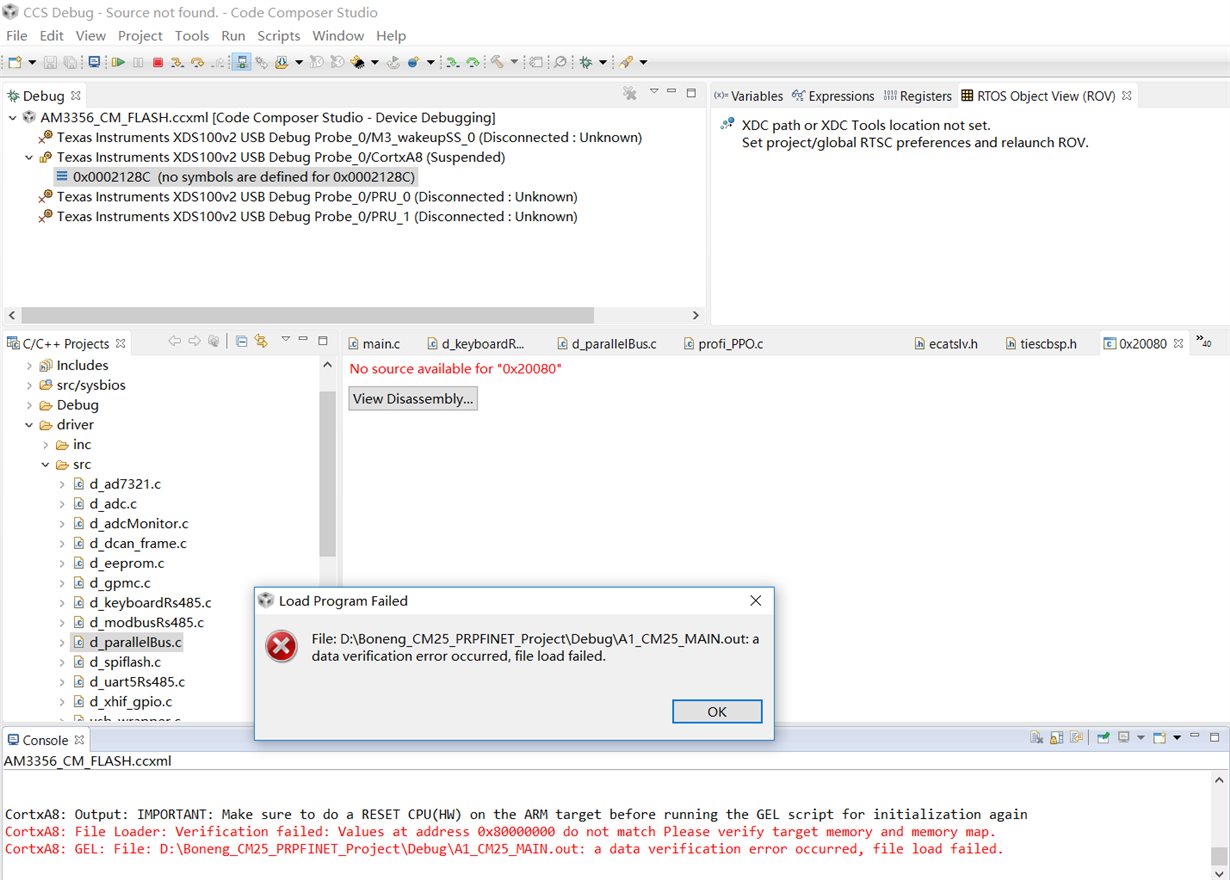Click Clear Console icon in Console panel
The image size is (1230, 880).
point(1036,738)
